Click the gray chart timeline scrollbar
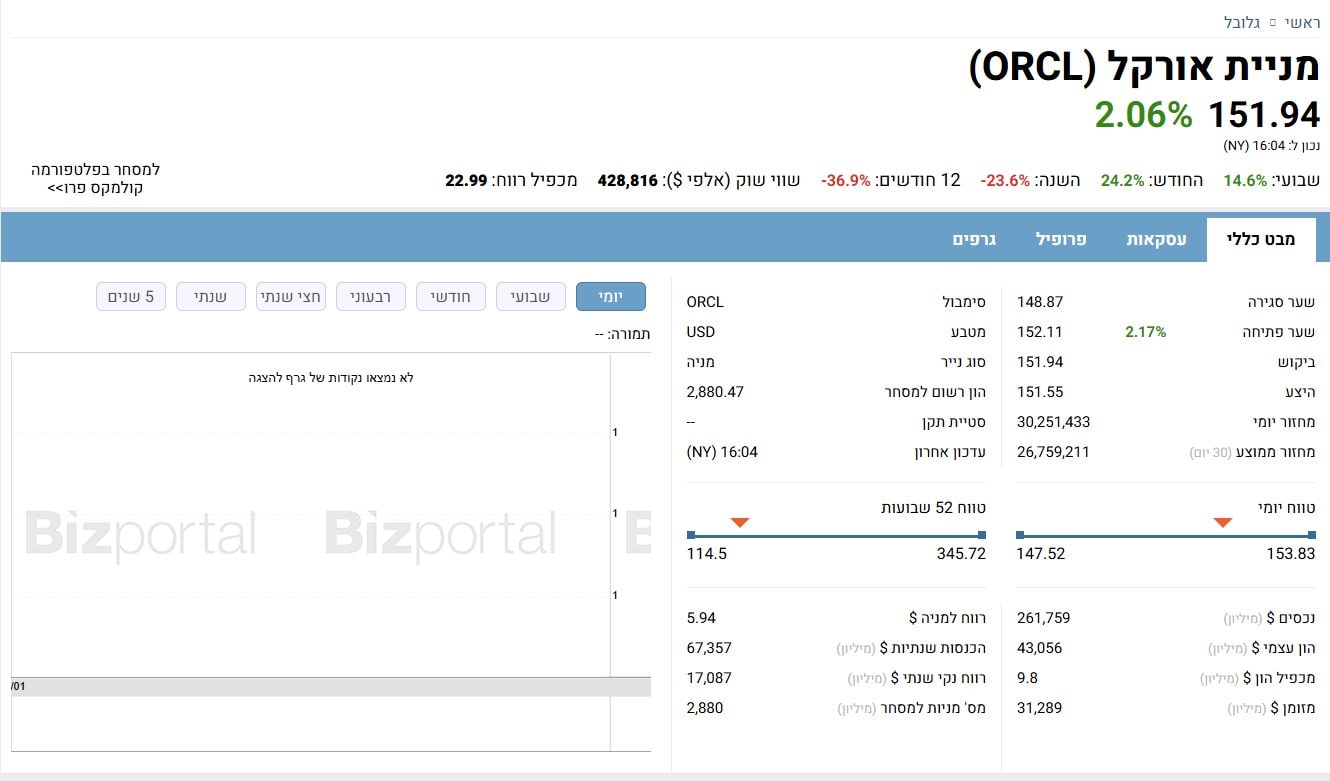The image size is (1330, 781). [x=331, y=687]
